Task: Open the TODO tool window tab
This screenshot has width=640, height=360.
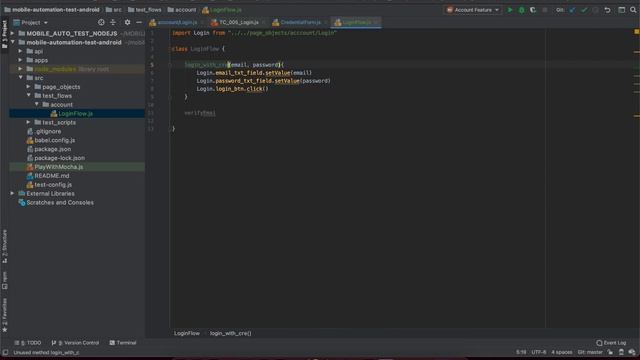Action: coord(28,343)
